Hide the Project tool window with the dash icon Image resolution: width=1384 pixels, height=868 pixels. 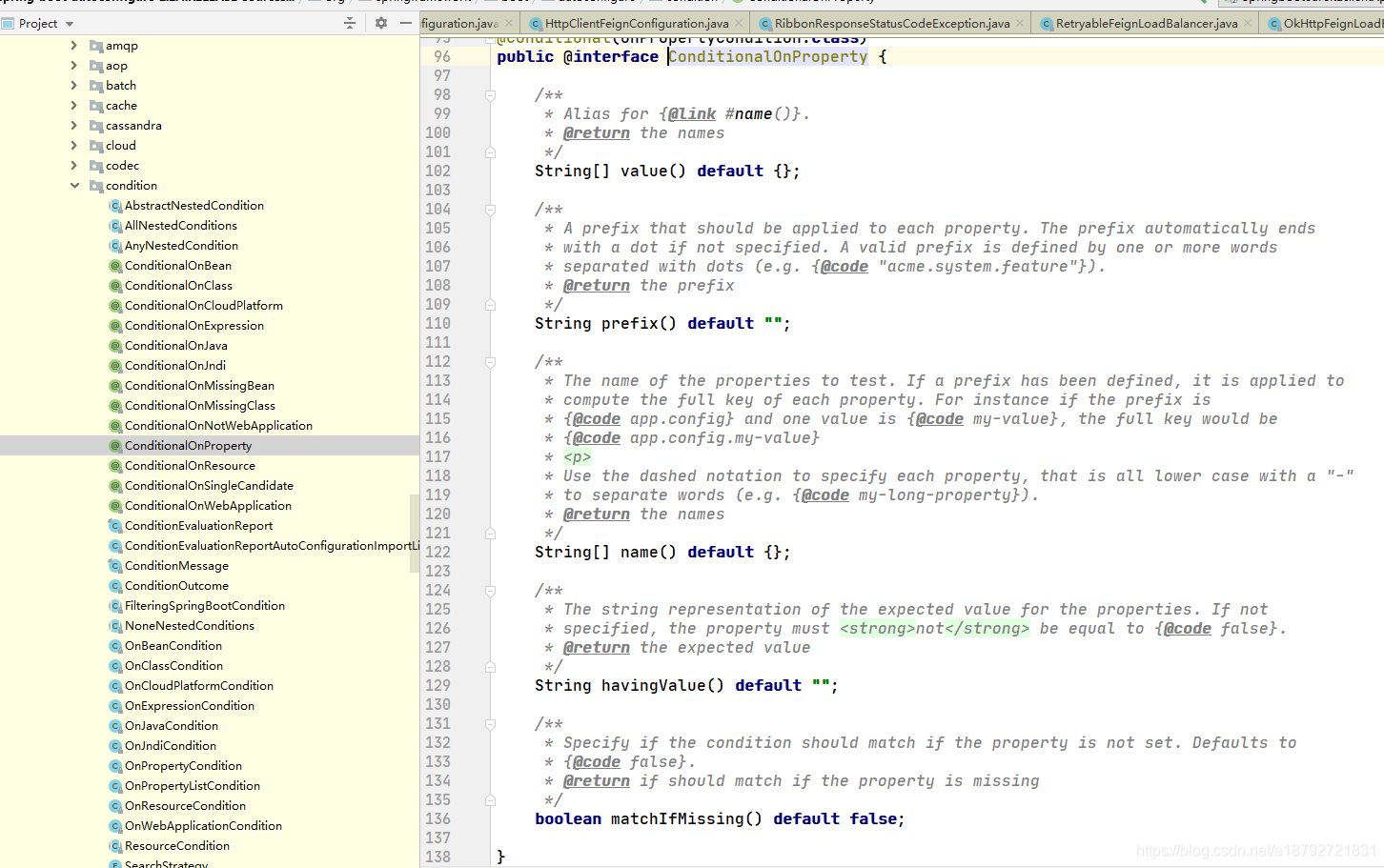click(406, 23)
